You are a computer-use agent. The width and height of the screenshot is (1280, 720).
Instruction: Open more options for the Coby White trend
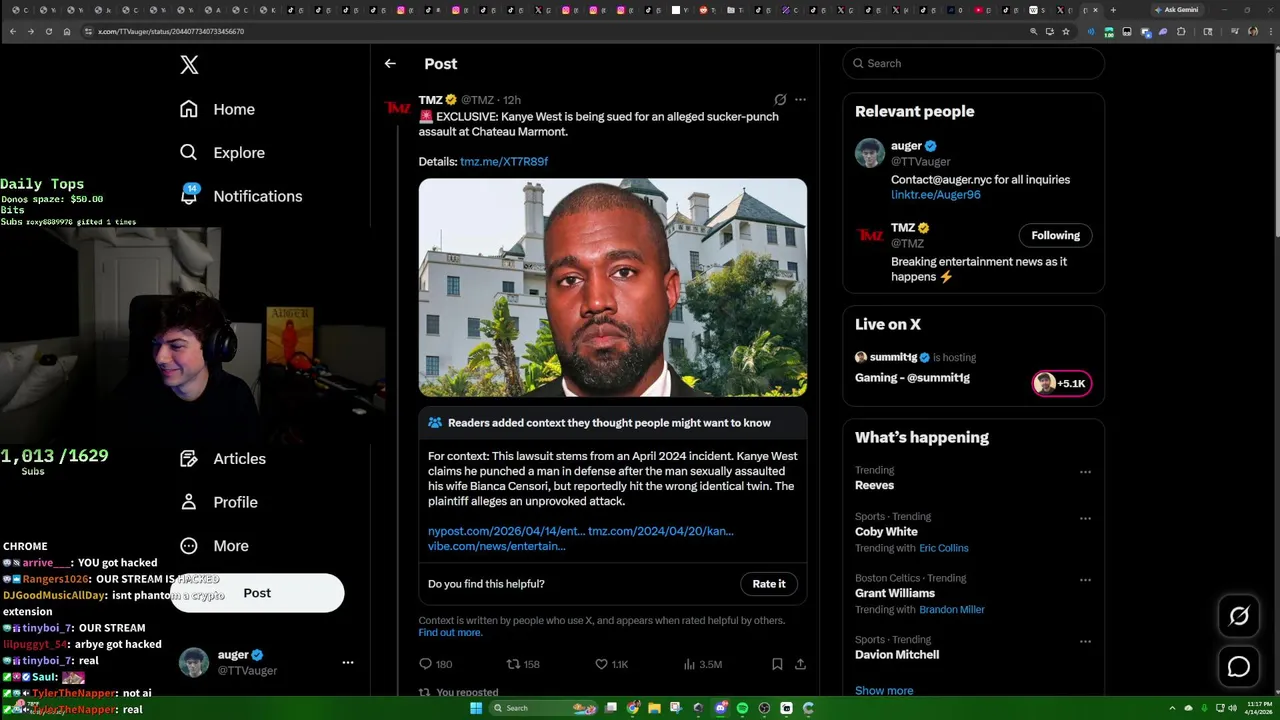click(1085, 519)
